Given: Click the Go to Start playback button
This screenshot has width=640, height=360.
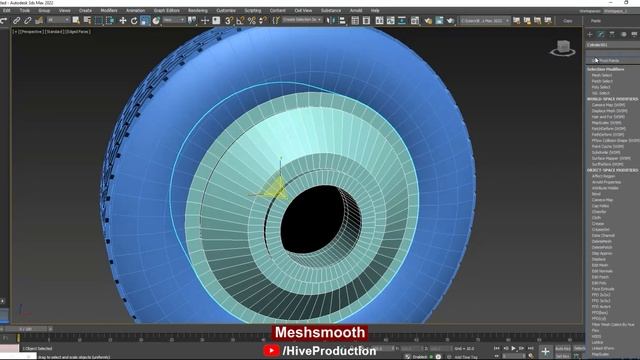Looking at the screenshot, I should tap(497, 348).
